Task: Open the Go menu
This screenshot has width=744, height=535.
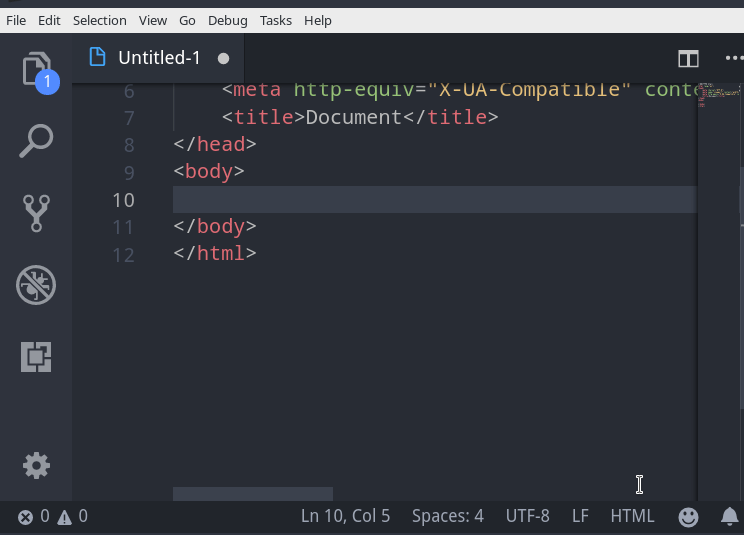Action: [x=187, y=21]
